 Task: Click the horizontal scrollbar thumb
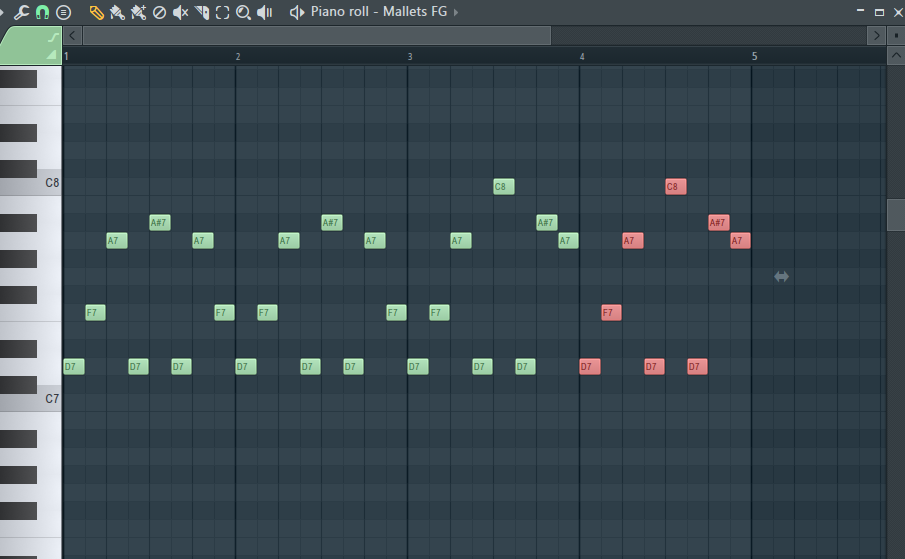click(x=317, y=36)
